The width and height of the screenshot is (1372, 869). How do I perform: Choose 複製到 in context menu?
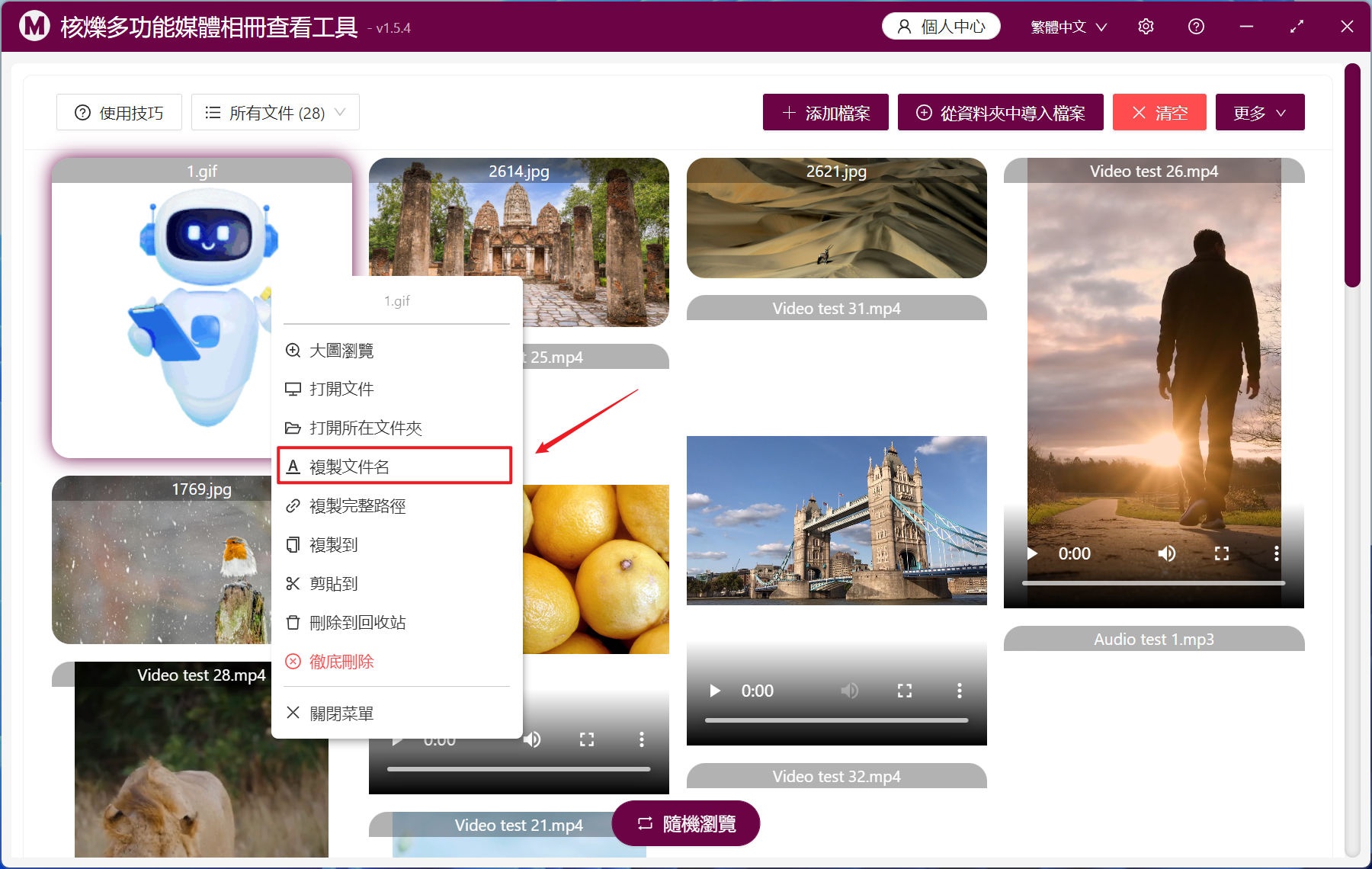pos(396,544)
